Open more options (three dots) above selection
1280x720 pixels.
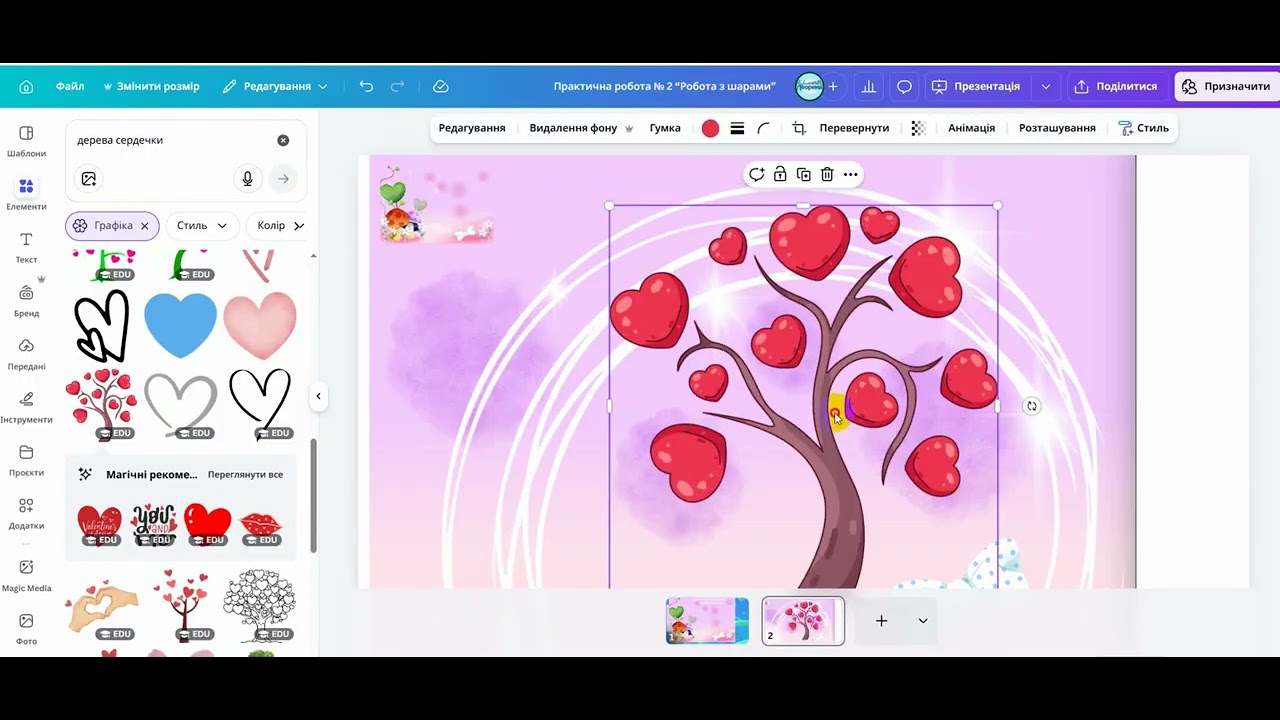click(x=850, y=174)
